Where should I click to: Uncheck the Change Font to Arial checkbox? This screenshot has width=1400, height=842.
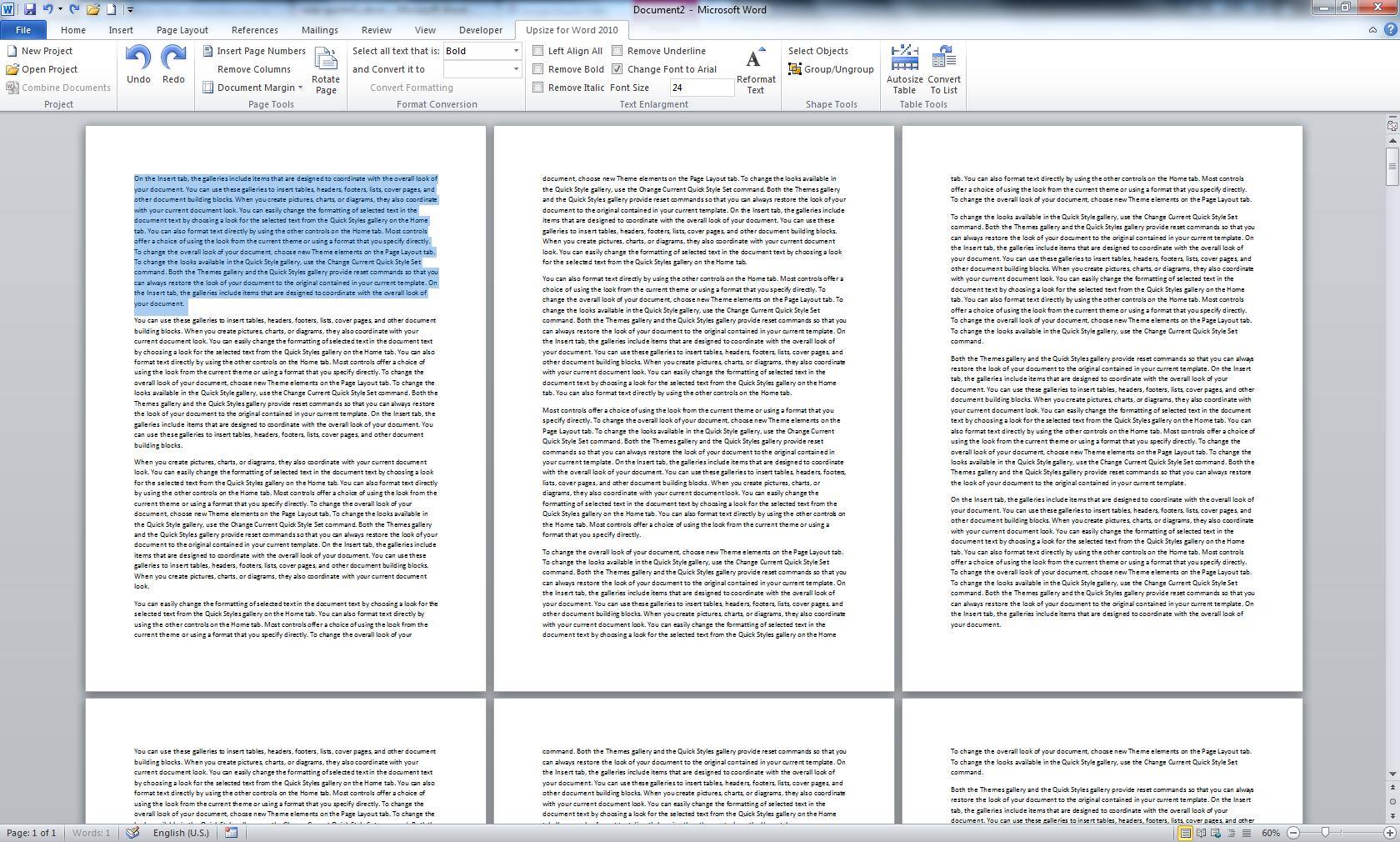tap(617, 69)
